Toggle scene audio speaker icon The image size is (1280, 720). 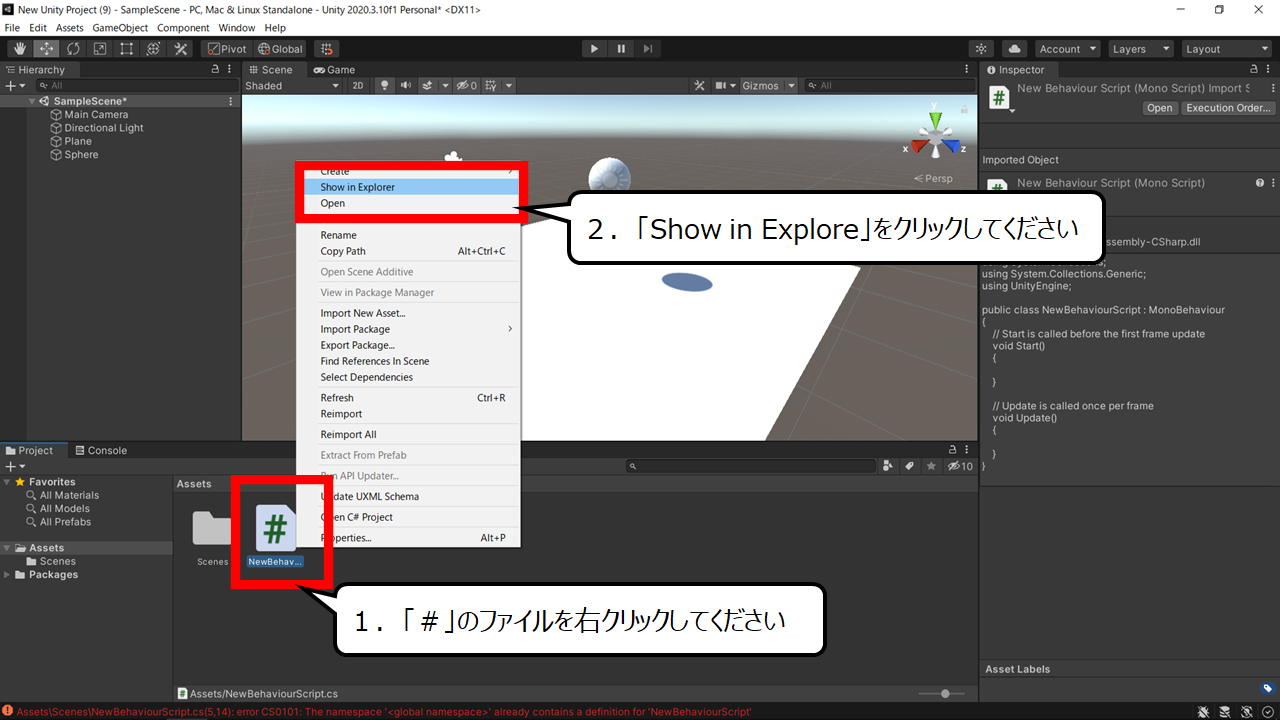click(406, 86)
